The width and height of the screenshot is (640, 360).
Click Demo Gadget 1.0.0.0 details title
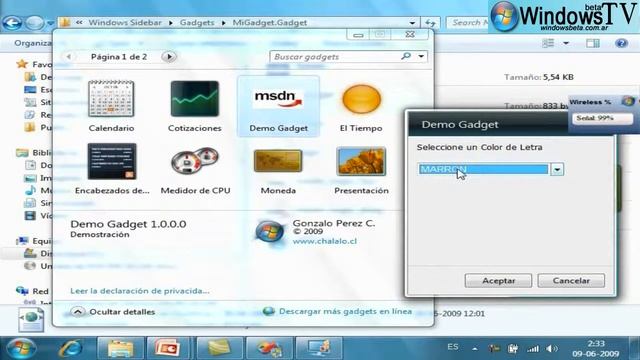pos(128,224)
